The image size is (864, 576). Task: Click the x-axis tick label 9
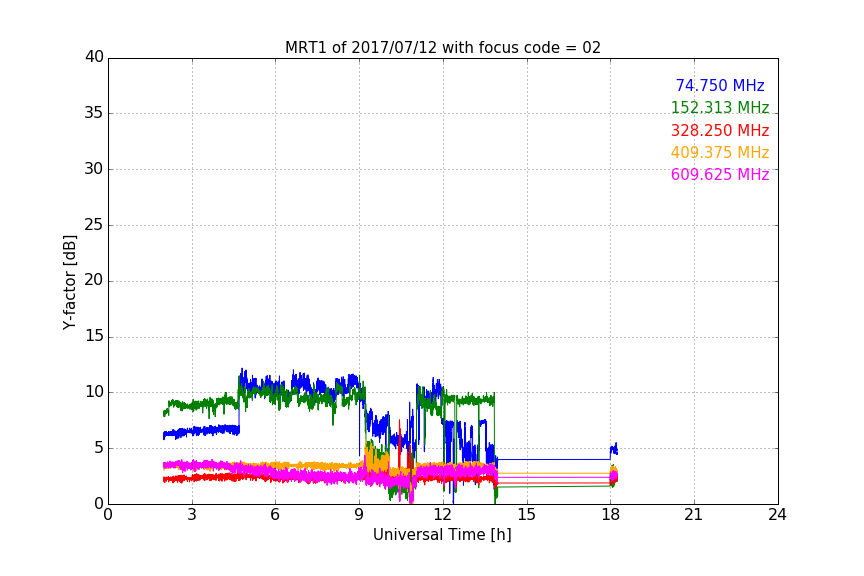point(359,515)
